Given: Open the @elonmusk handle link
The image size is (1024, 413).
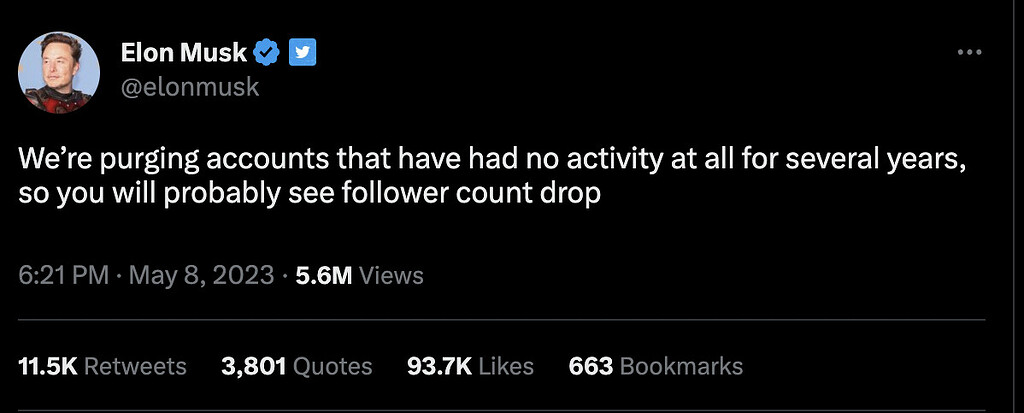Looking at the screenshot, I should [190, 87].
